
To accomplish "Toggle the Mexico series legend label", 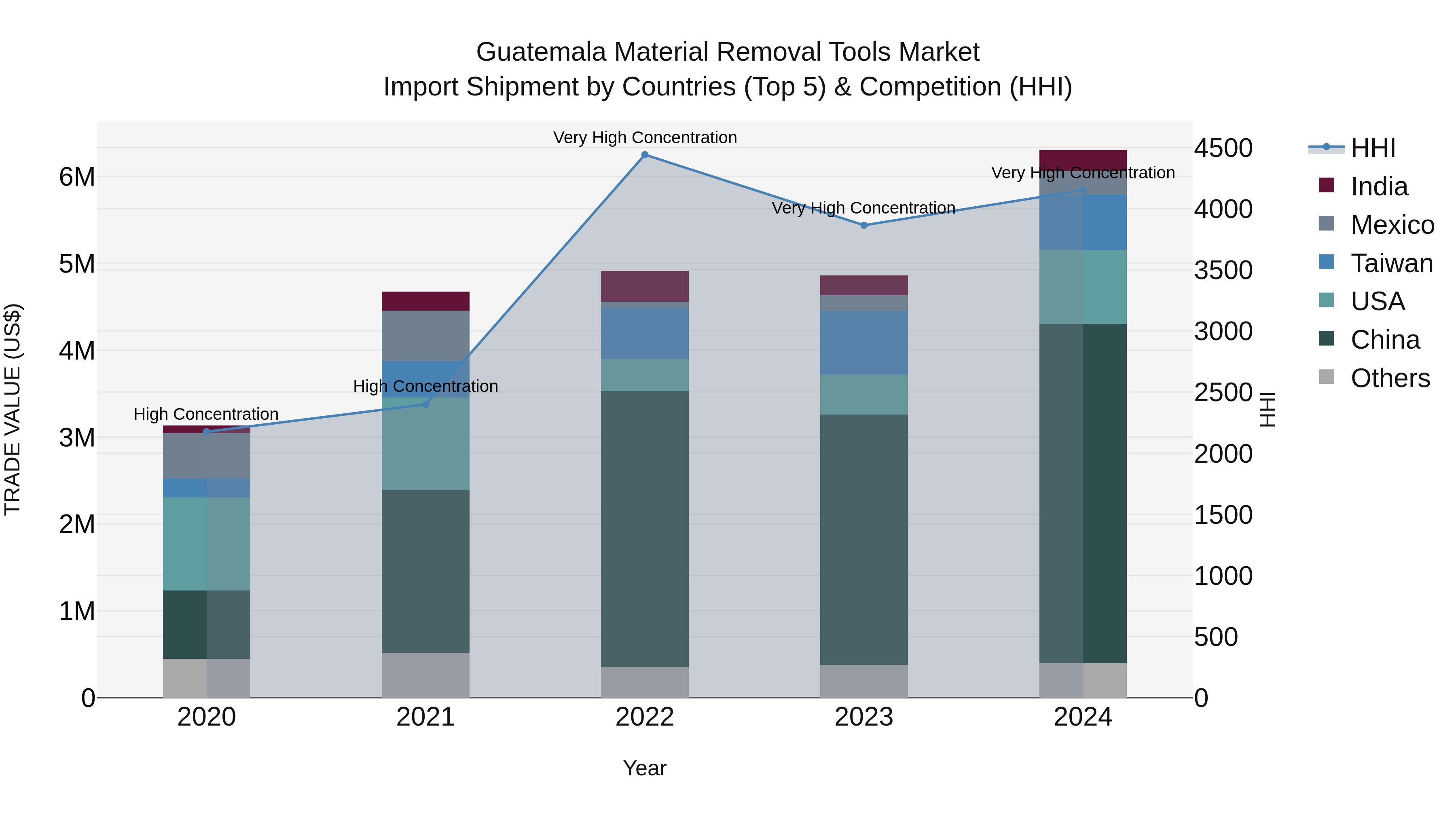I will tap(1392, 225).
